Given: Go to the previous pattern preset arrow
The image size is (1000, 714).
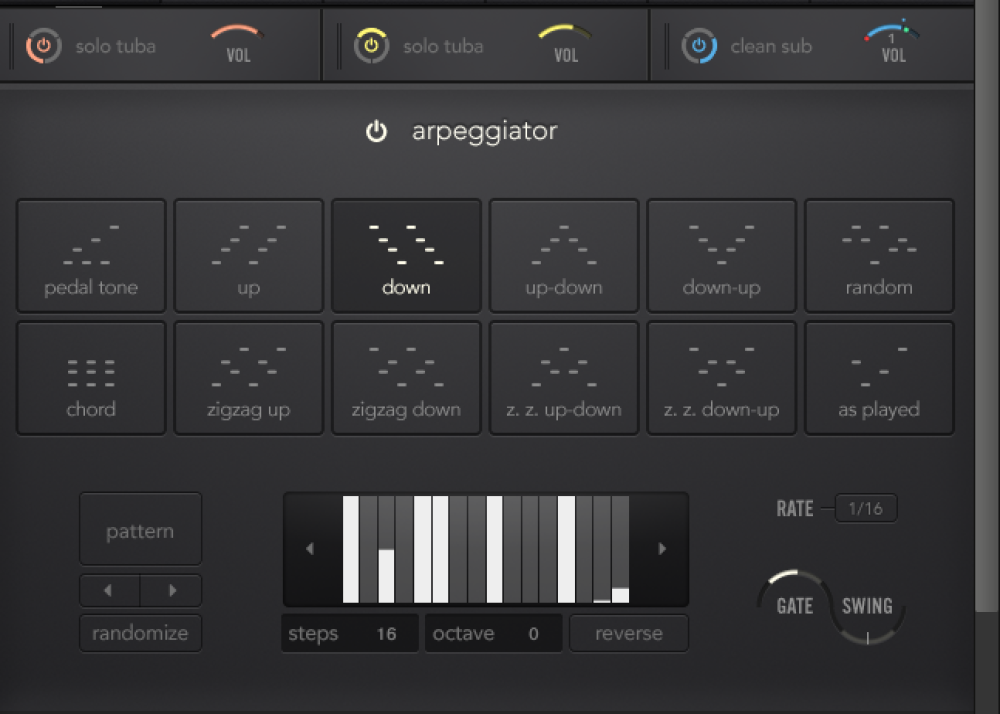Looking at the screenshot, I should tap(110, 591).
